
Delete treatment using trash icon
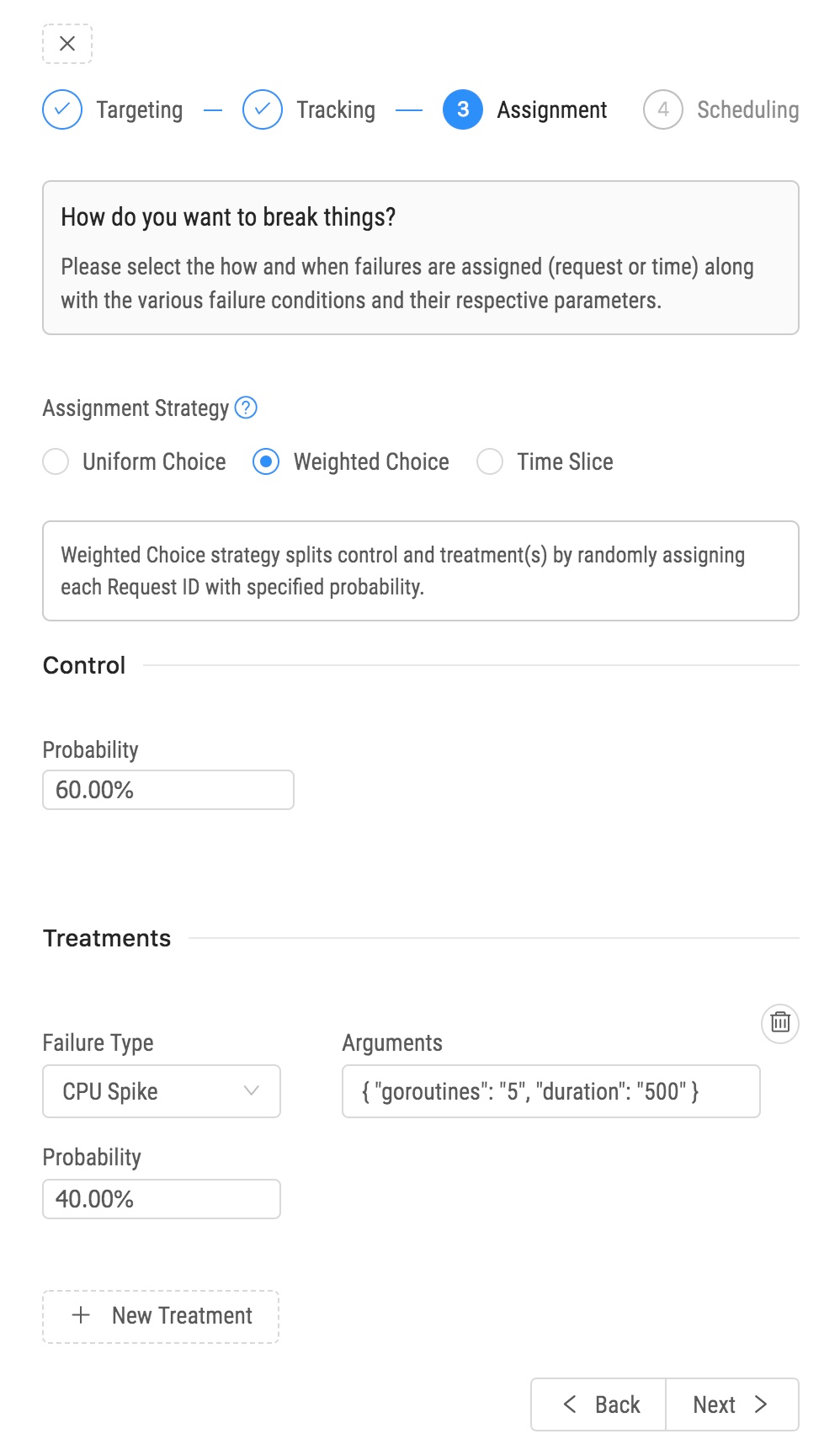(780, 1023)
